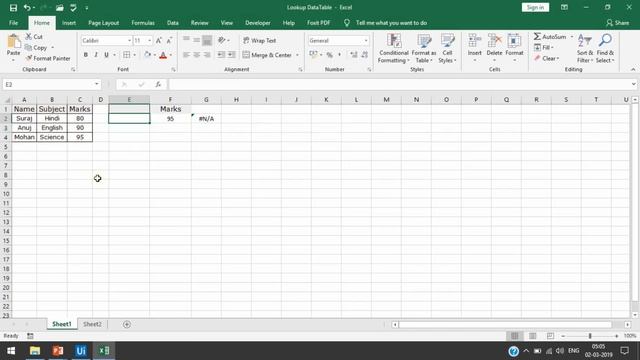Viewport: 640px width, 360px height.
Task: Expand the Merge & Center dropdown arrow
Action: 297,55
